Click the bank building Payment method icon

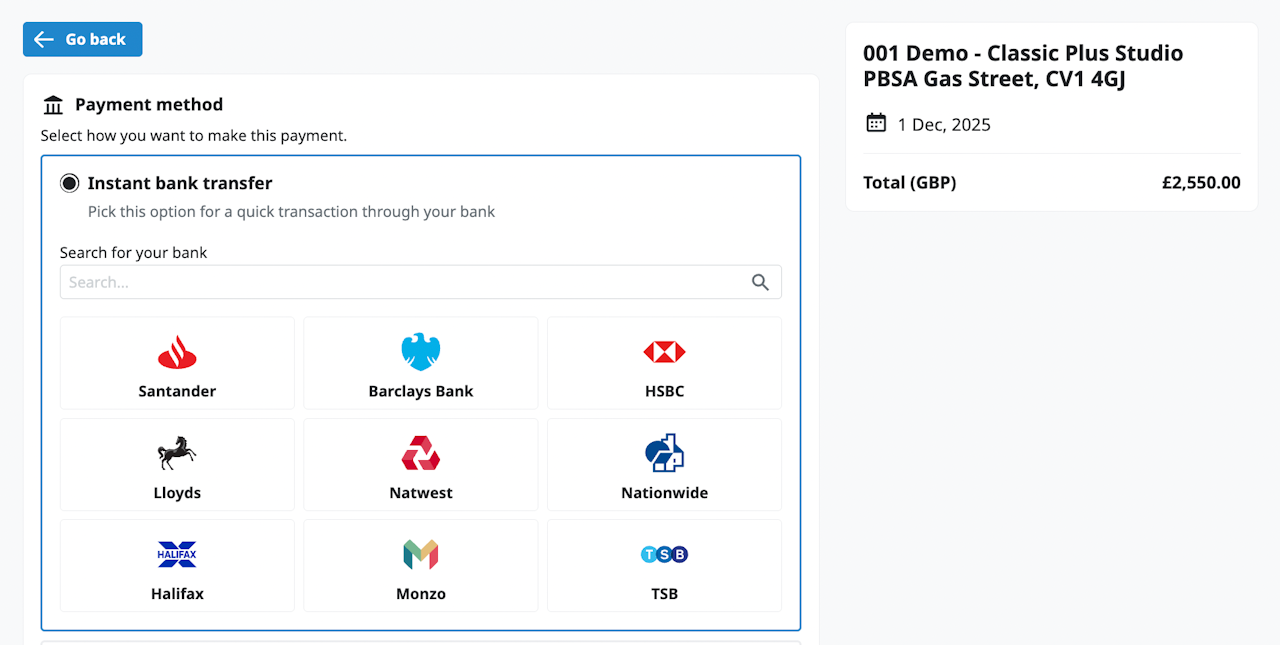point(53,105)
